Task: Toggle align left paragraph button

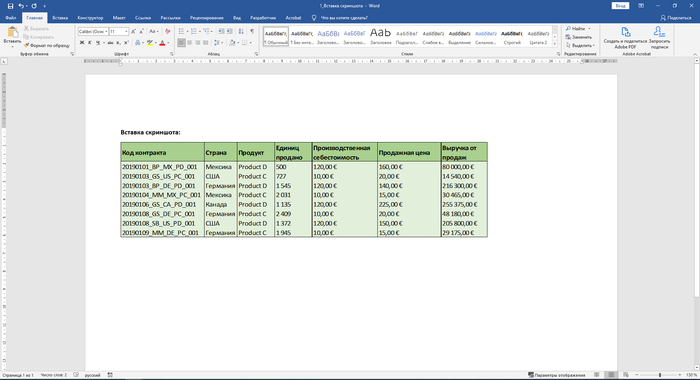Action: pyautogui.click(x=181, y=43)
